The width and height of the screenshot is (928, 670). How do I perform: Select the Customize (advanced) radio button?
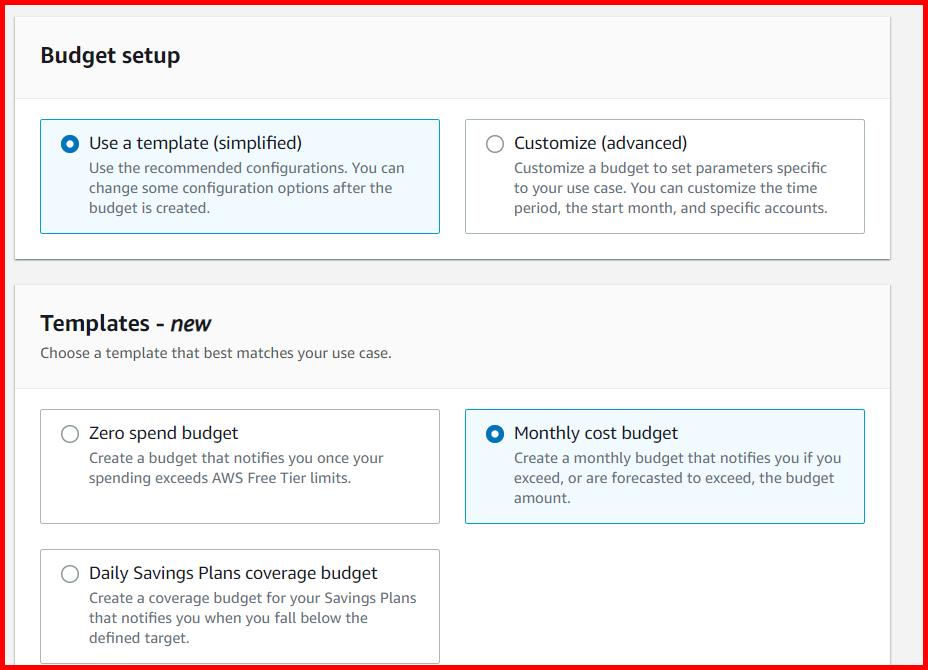pos(495,143)
